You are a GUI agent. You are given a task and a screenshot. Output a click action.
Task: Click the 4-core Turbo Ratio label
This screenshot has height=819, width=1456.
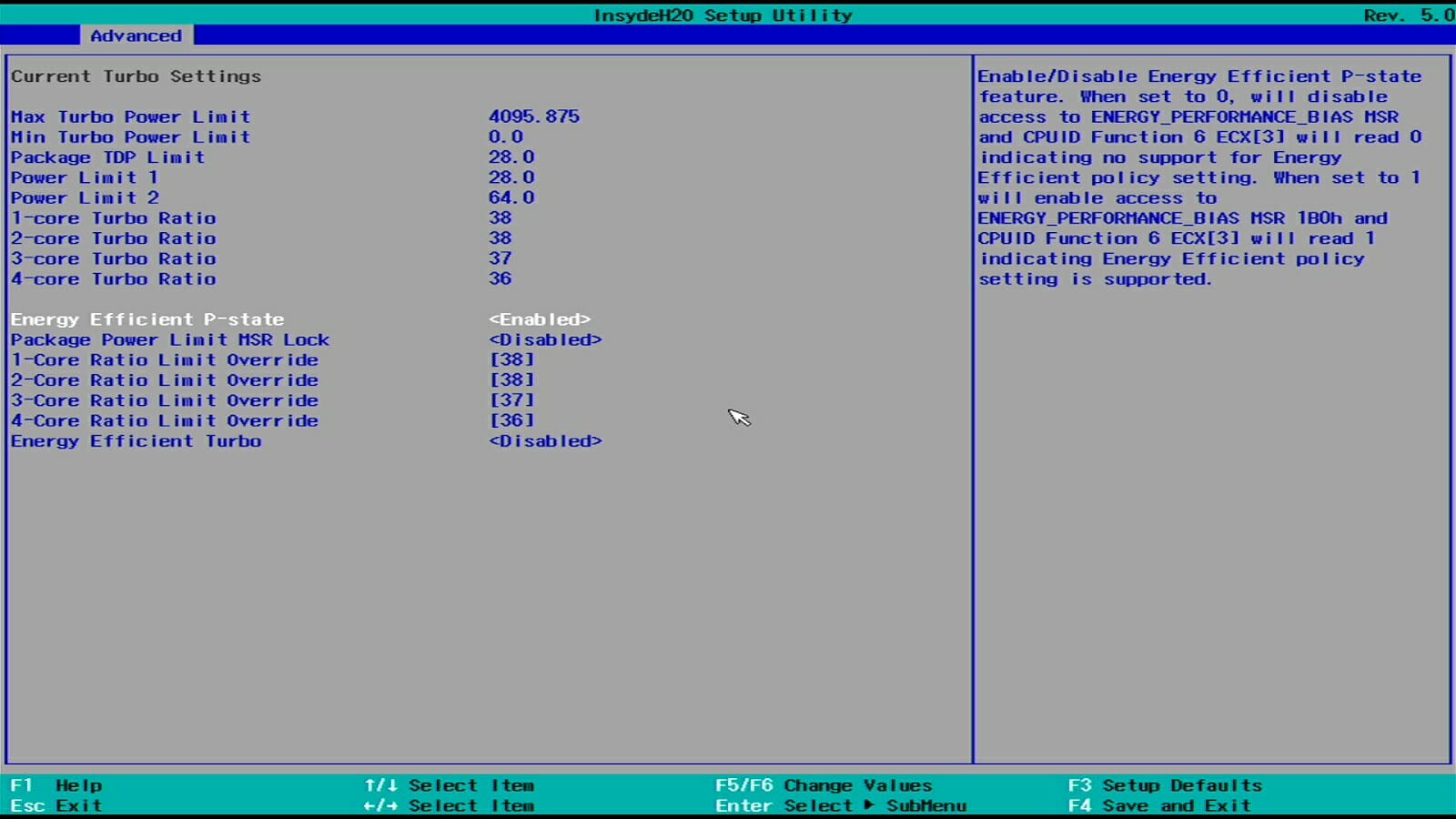[x=113, y=278]
